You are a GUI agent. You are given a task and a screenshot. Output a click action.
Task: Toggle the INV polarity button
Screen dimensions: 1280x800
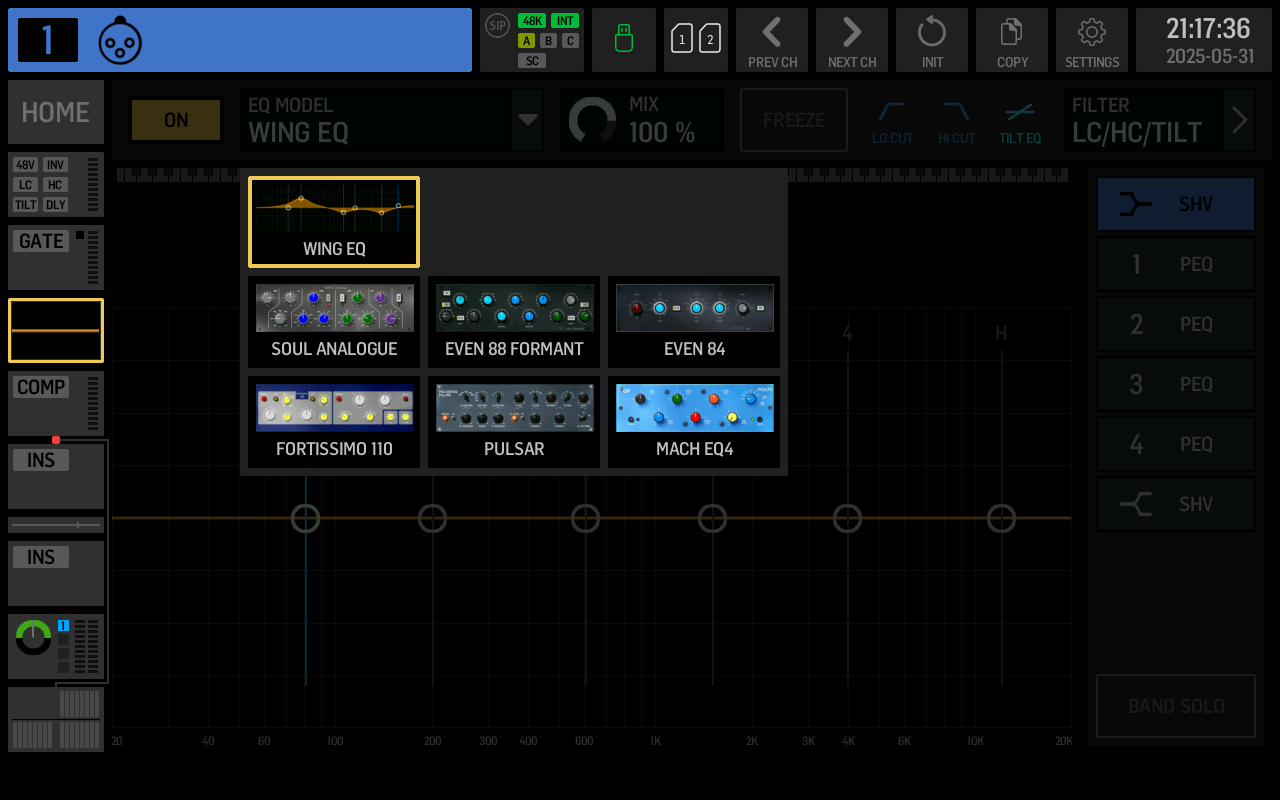(56, 166)
